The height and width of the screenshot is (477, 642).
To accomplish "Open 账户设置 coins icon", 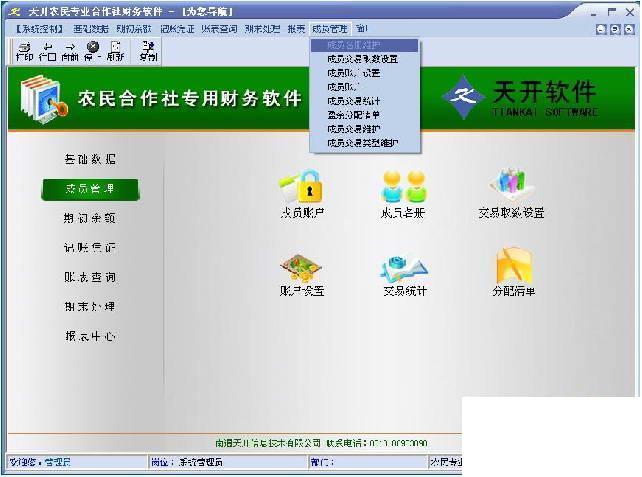I will coord(302,275).
